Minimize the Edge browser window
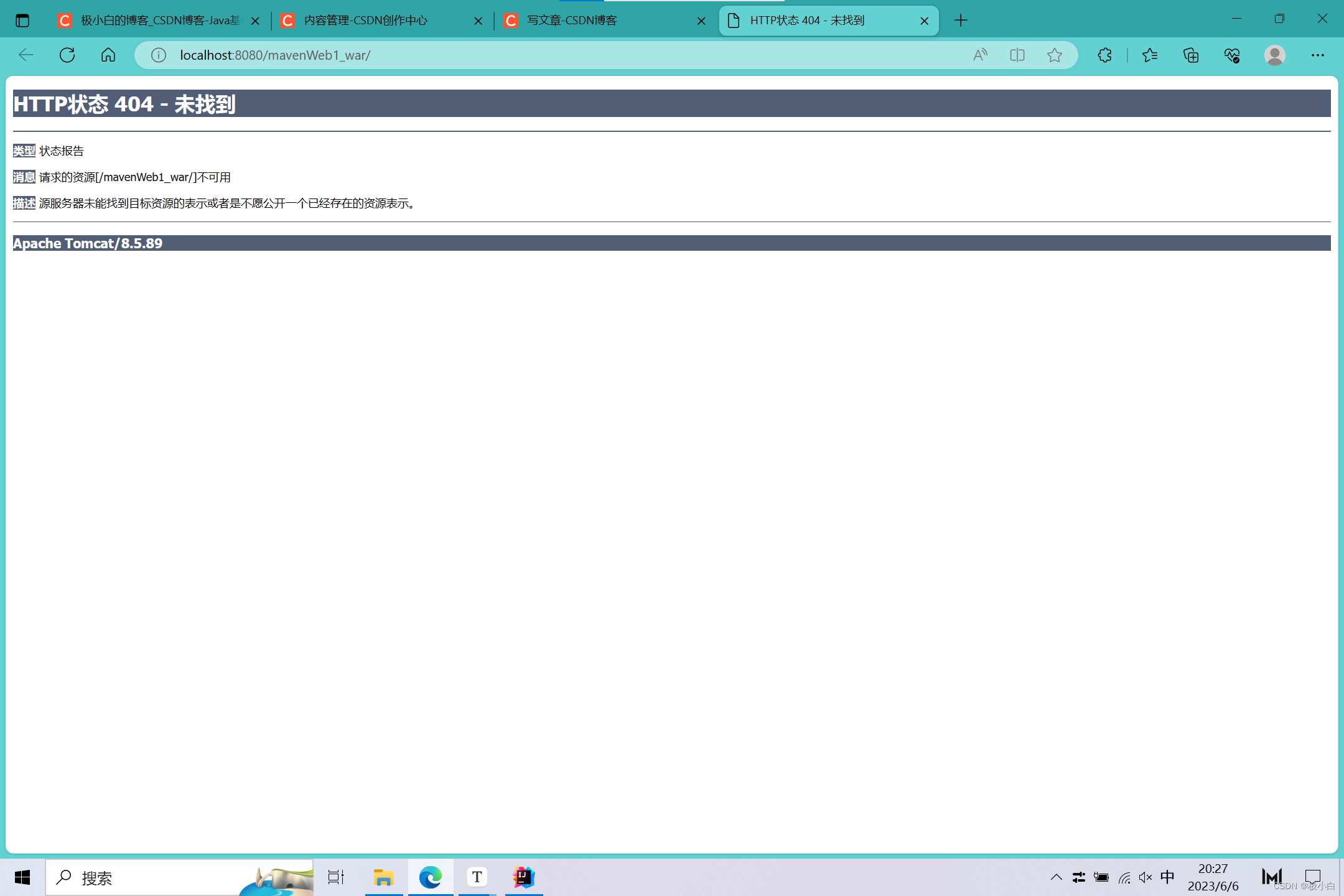This screenshot has height=896, width=1344. (x=1236, y=19)
